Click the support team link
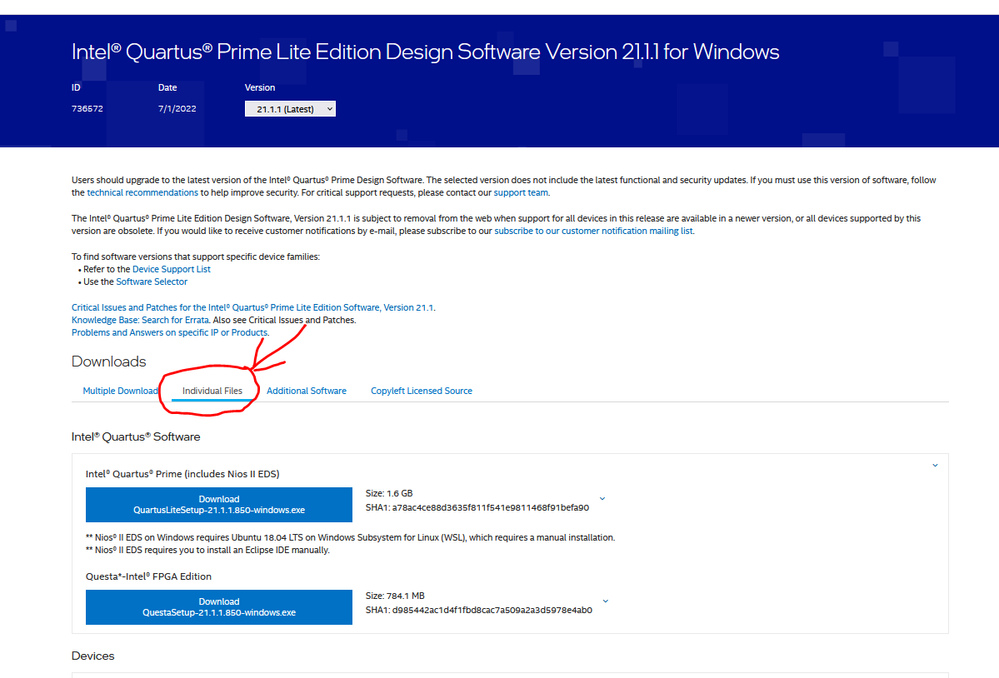This screenshot has width=999, height=678. 521,192
